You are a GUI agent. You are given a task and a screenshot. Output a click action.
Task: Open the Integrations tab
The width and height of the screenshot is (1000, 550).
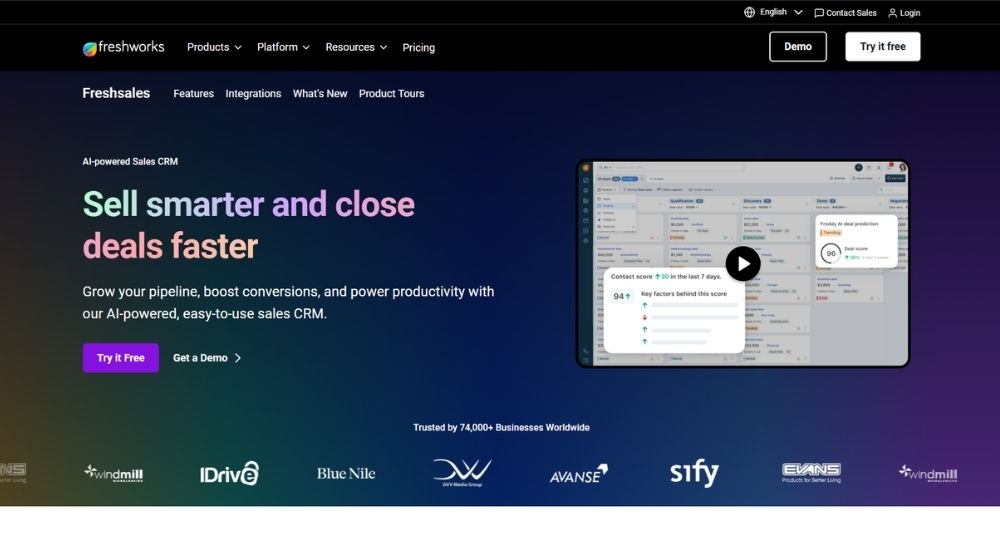(253, 94)
